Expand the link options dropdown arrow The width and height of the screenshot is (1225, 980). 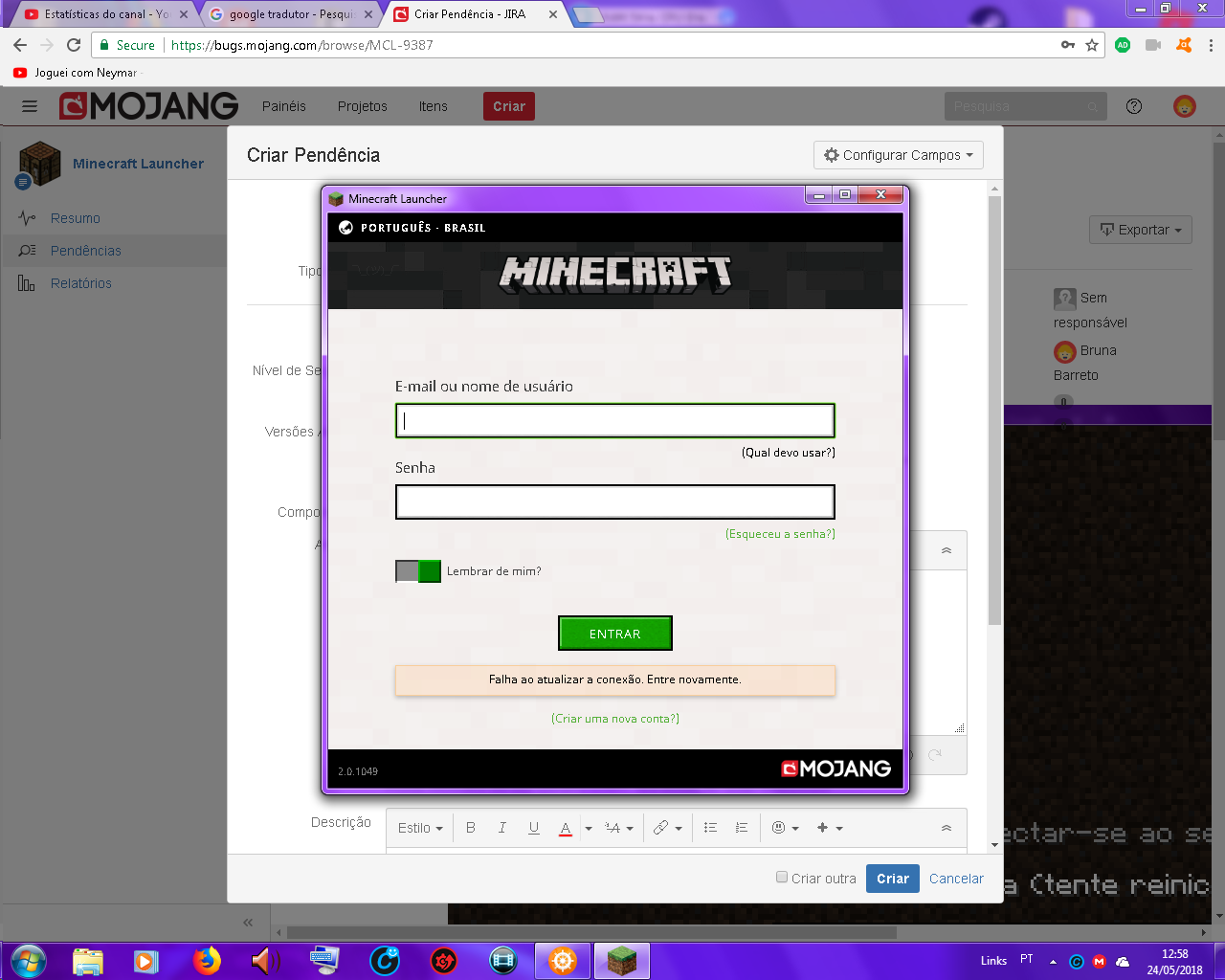[x=679, y=829]
